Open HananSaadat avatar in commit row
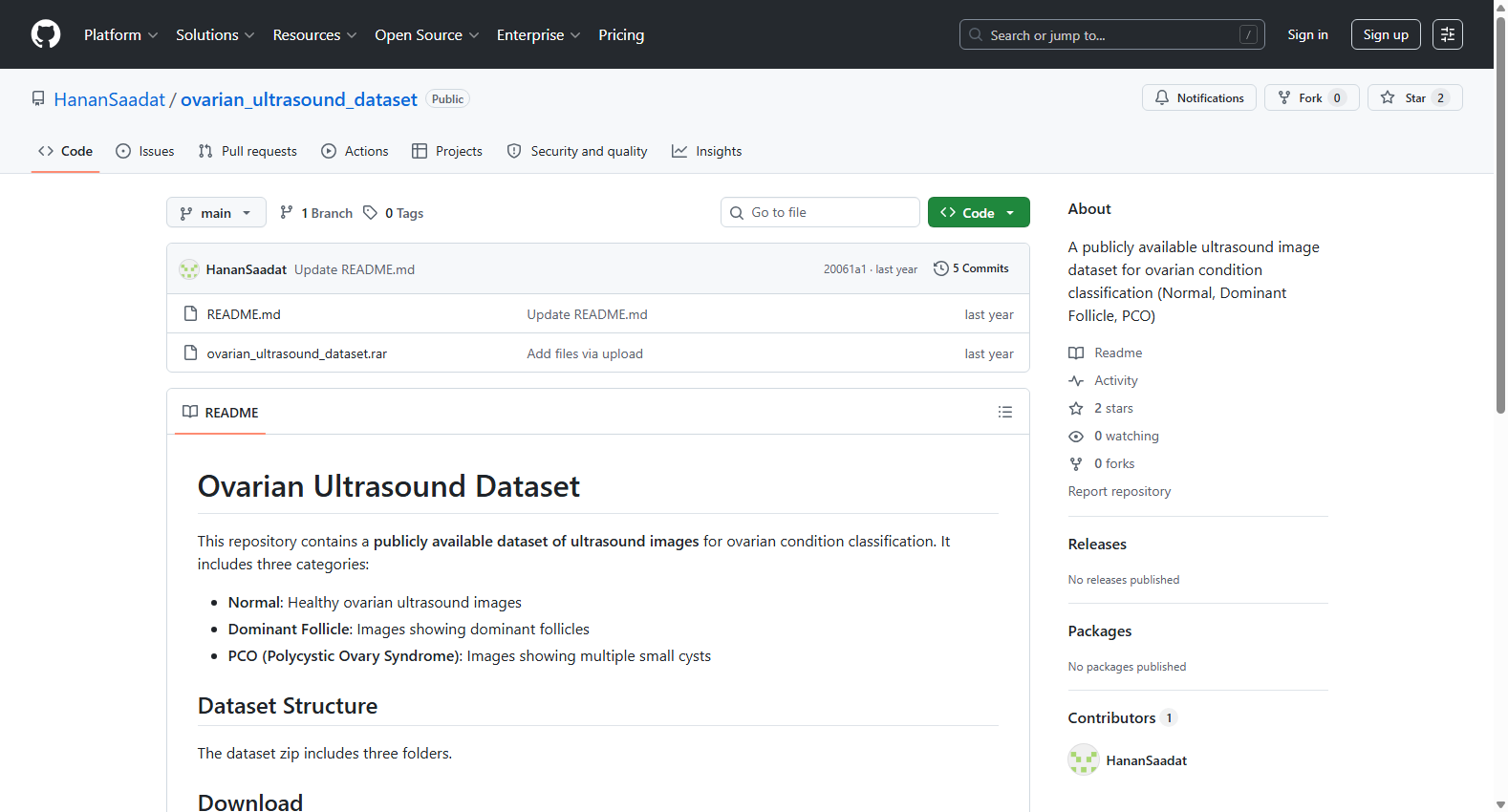 [189, 269]
